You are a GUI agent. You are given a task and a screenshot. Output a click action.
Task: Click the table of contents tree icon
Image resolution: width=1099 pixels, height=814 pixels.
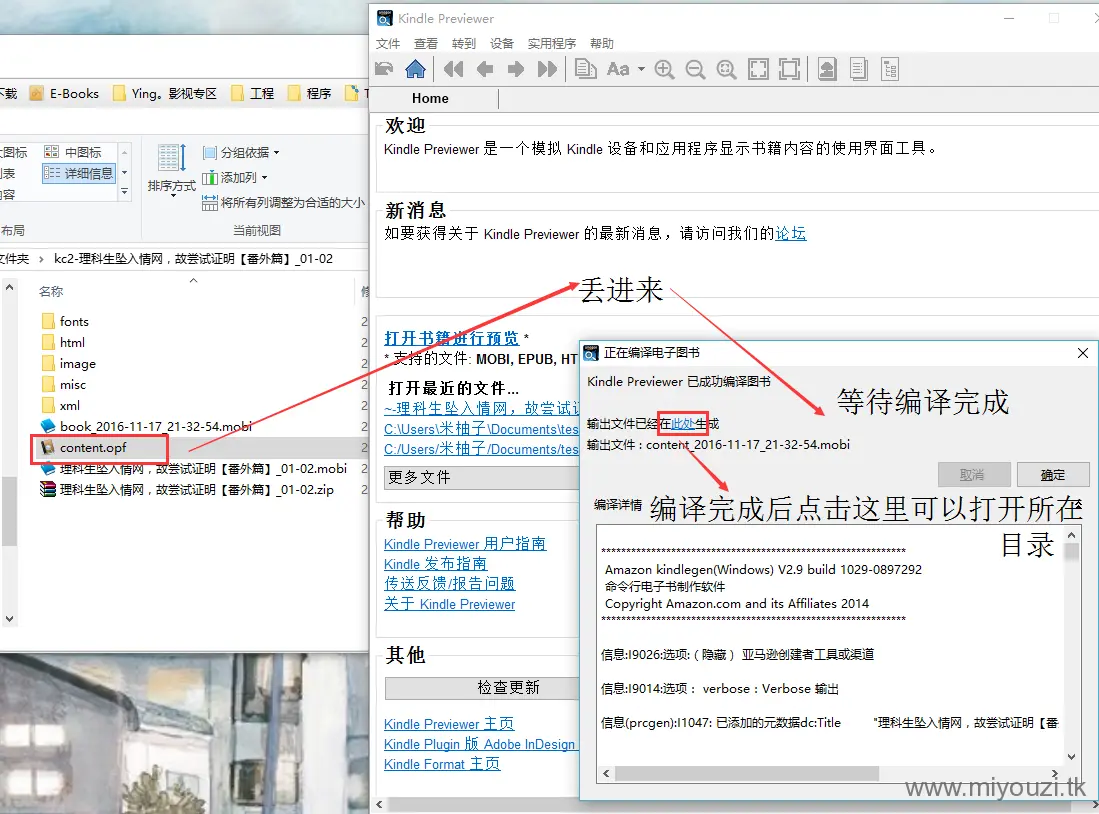889,69
